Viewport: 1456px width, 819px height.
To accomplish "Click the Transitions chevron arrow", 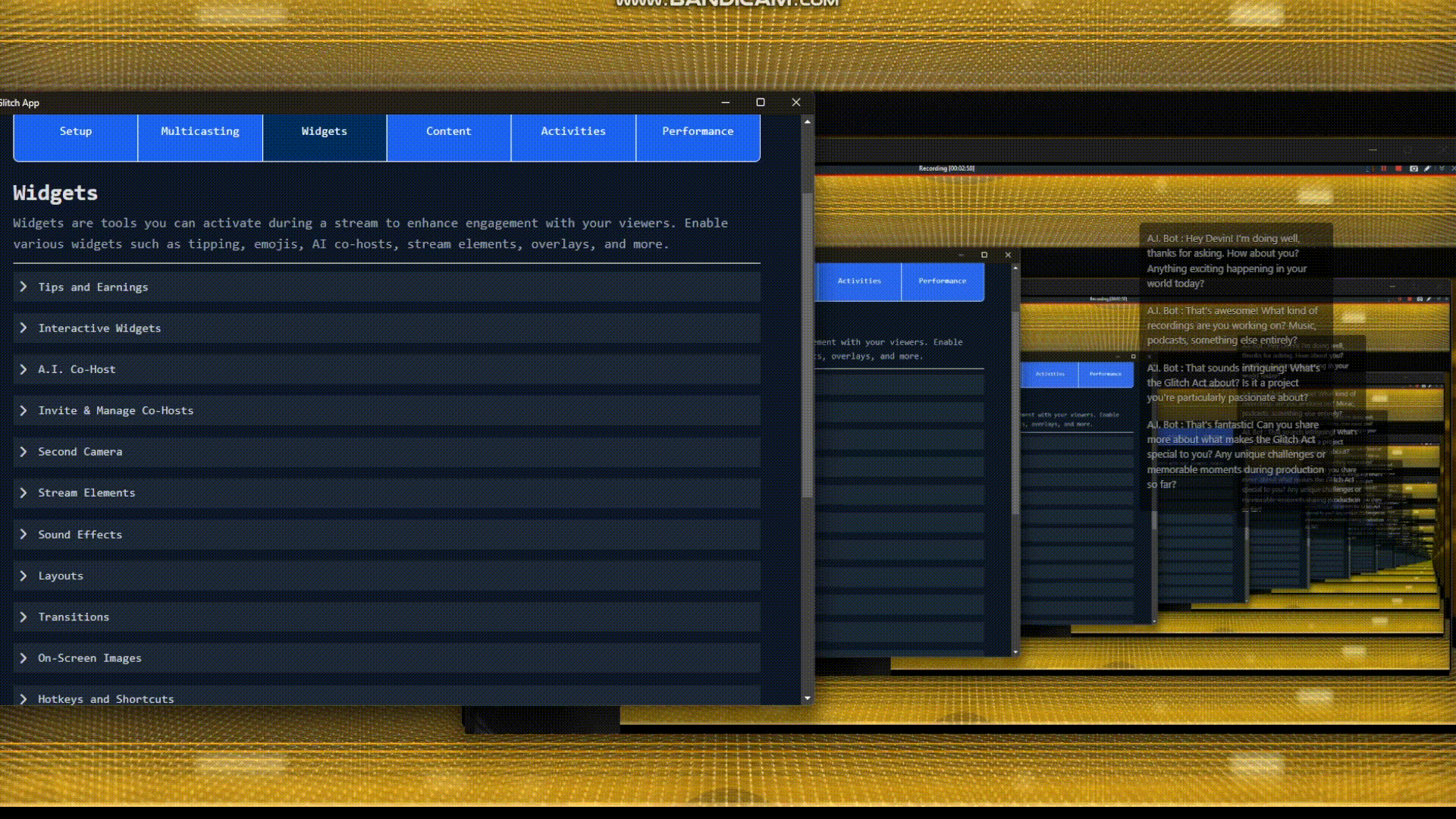I will point(24,617).
